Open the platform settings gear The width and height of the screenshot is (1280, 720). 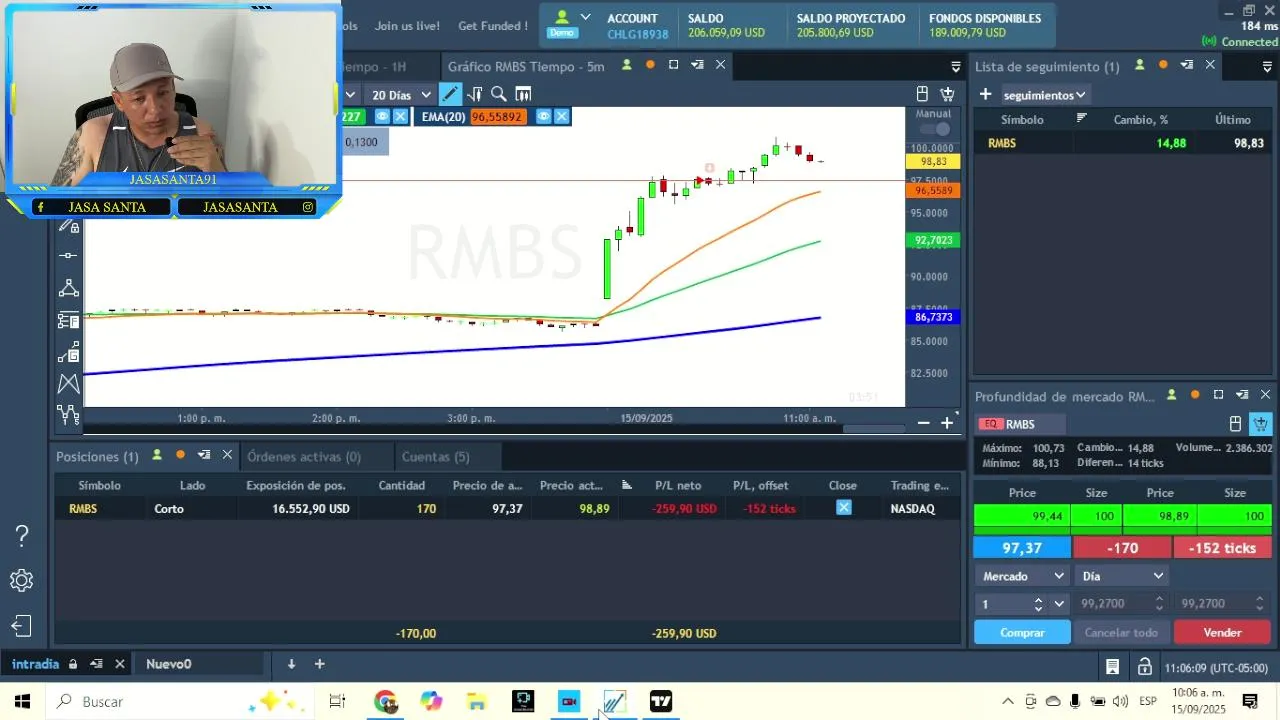(x=22, y=581)
